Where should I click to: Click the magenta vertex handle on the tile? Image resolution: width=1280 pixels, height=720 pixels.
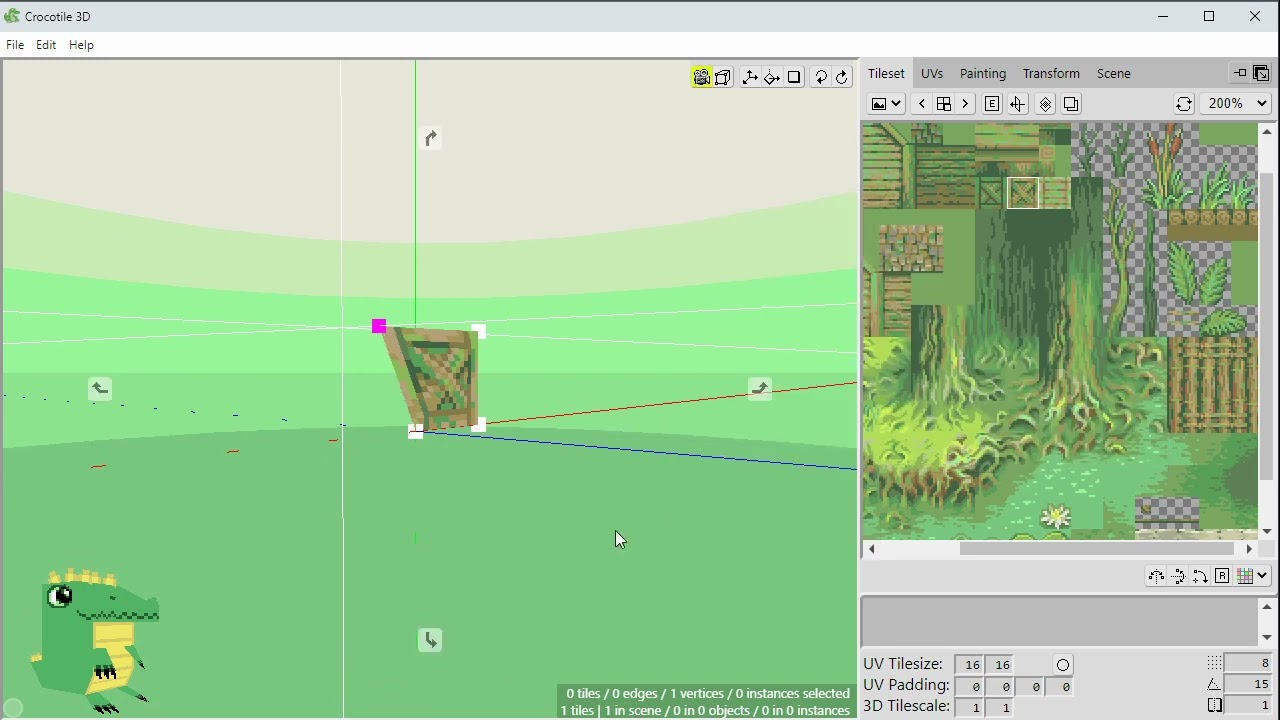pos(379,326)
